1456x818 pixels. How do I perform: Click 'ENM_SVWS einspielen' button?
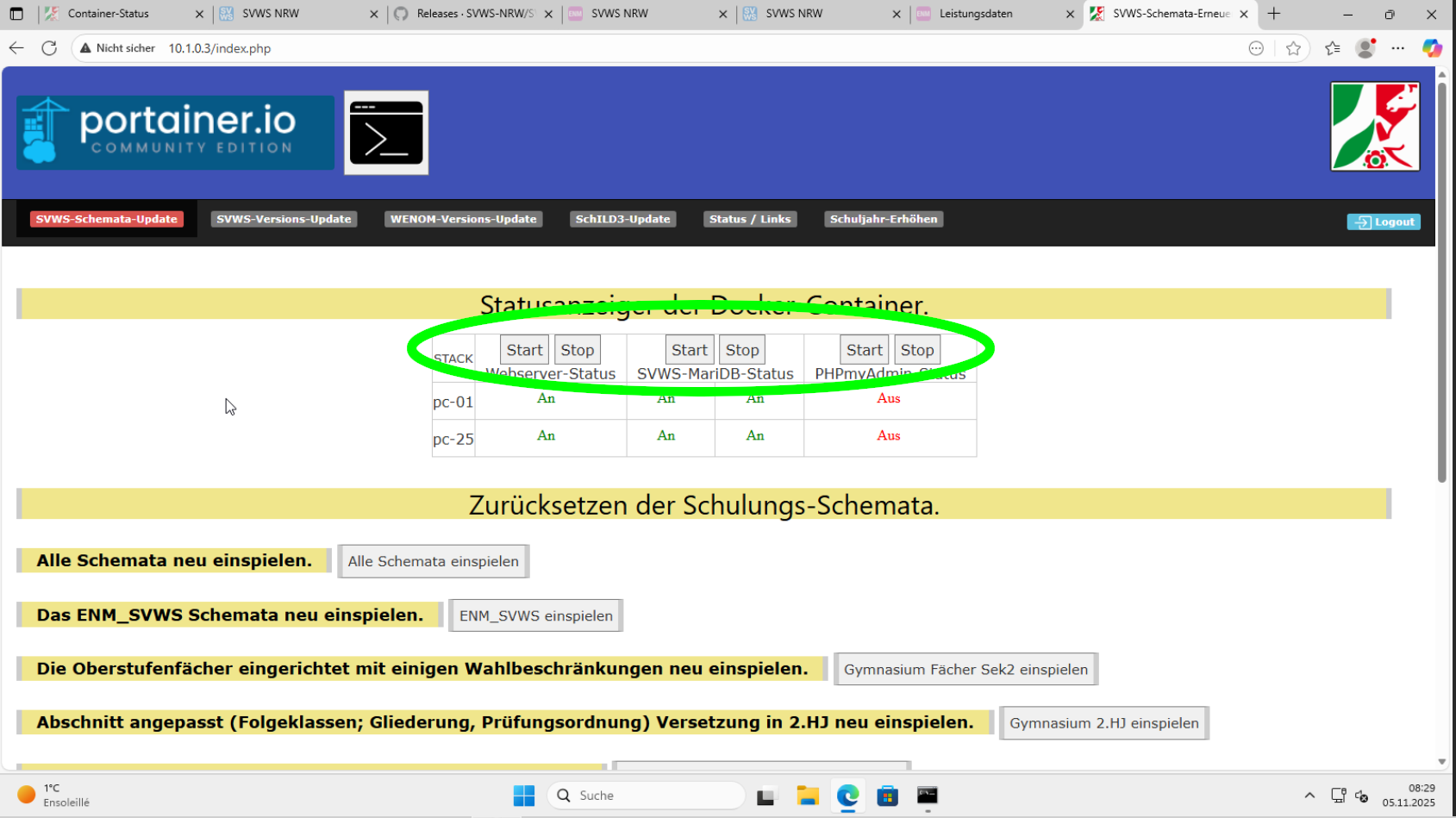tap(536, 615)
